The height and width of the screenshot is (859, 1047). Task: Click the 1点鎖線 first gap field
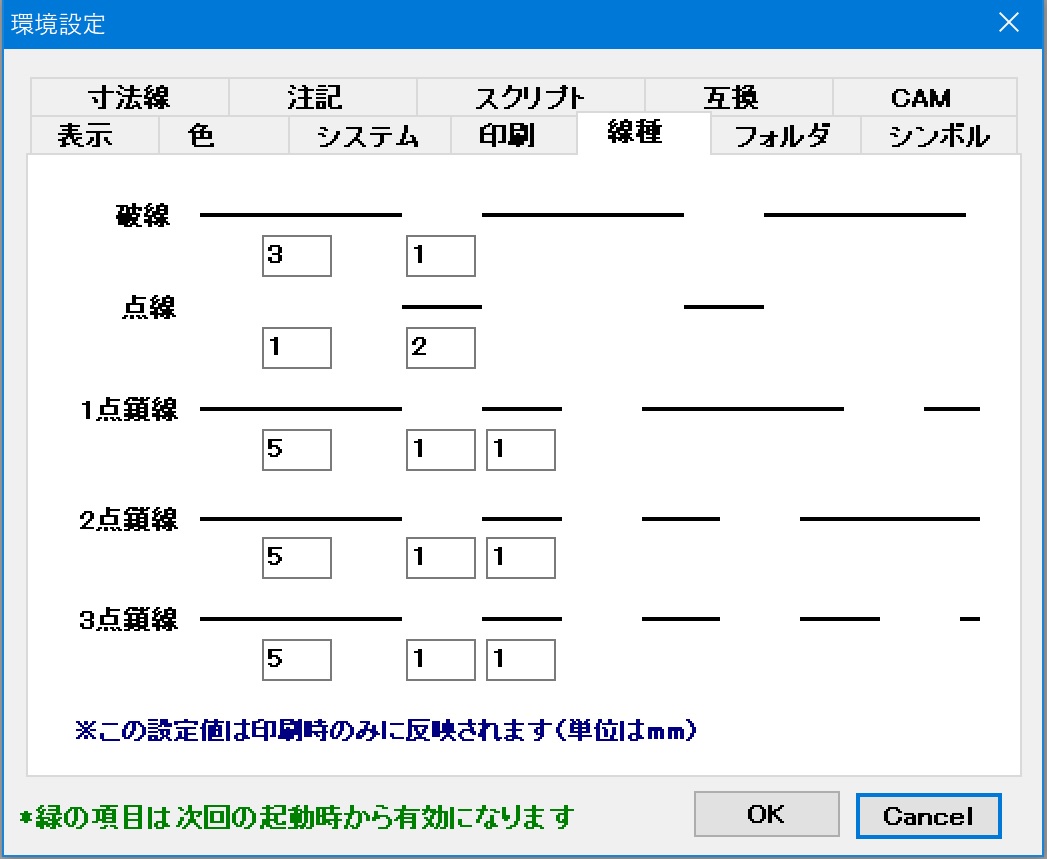click(x=441, y=450)
